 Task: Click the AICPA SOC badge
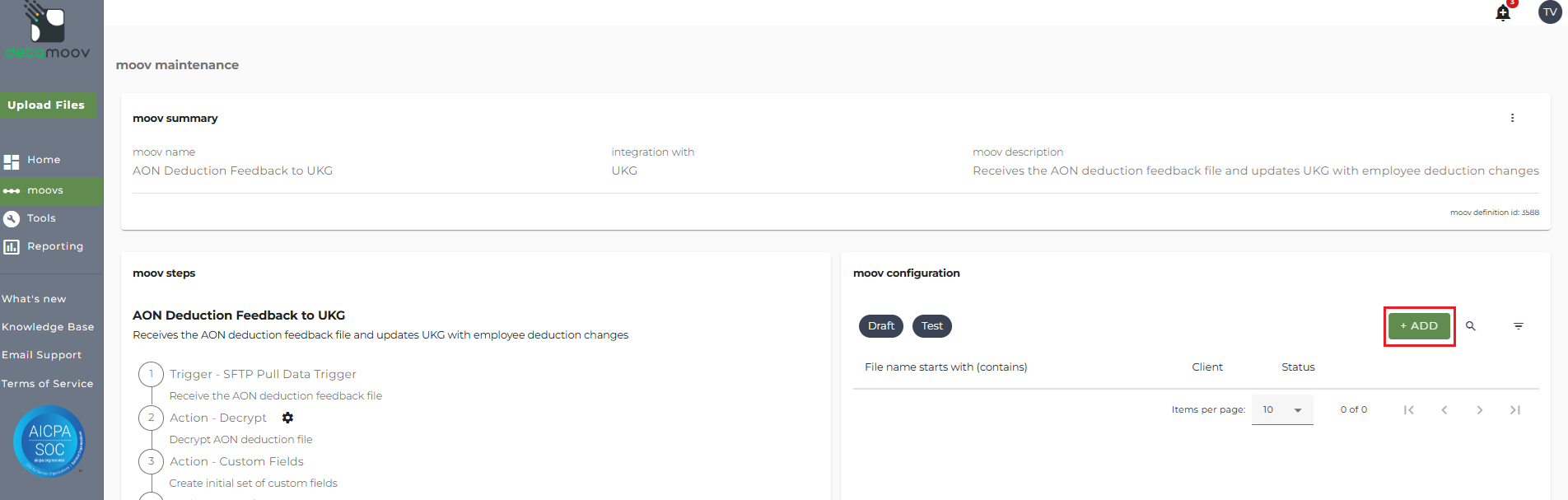[49, 442]
